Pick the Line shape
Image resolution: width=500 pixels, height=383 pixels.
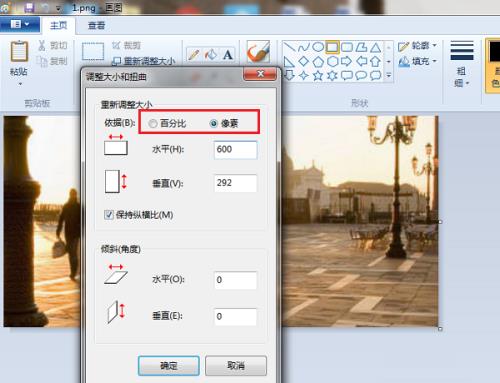289,47
